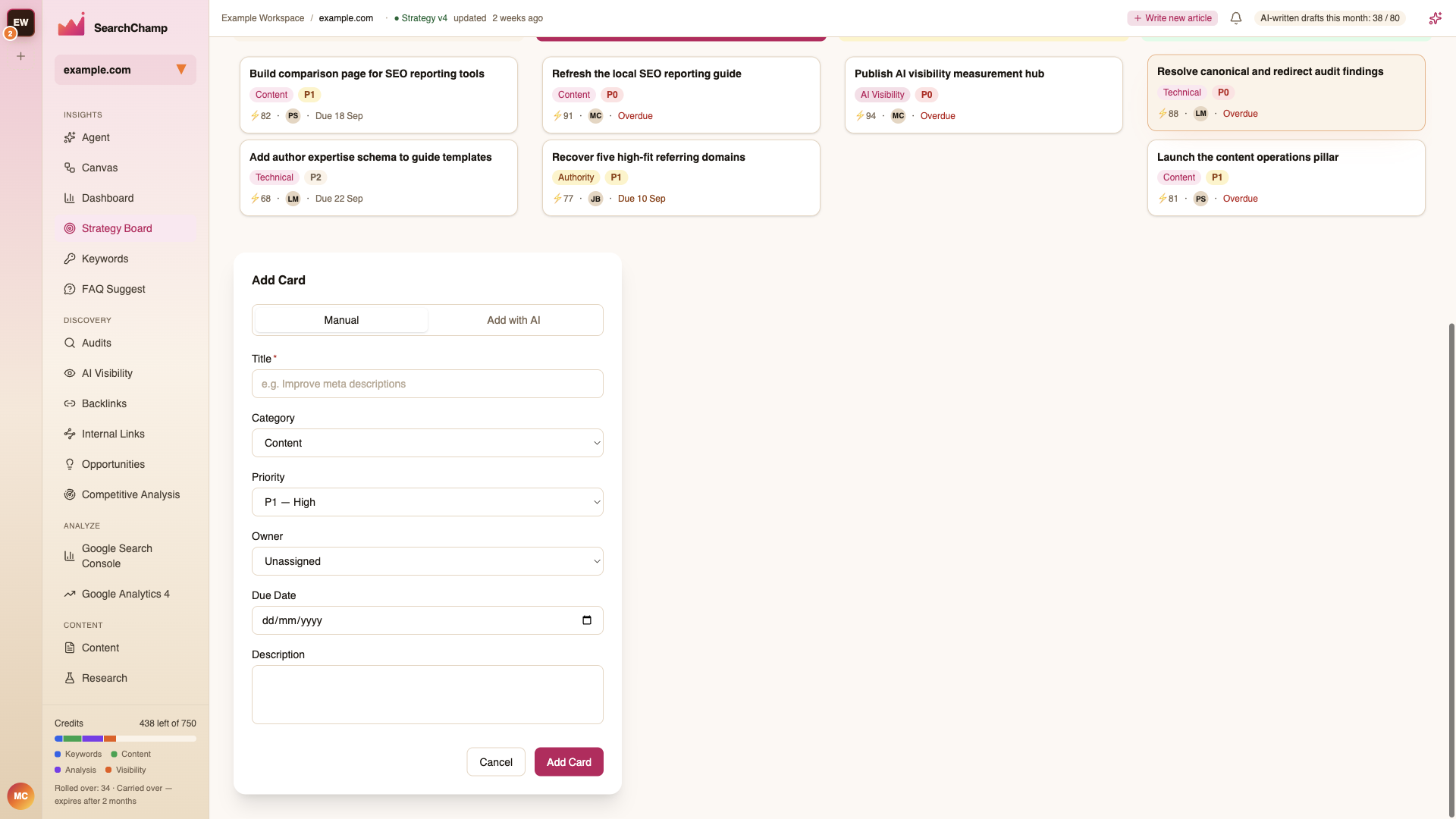
Task: Click the Description text area
Action: [x=428, y=695]
